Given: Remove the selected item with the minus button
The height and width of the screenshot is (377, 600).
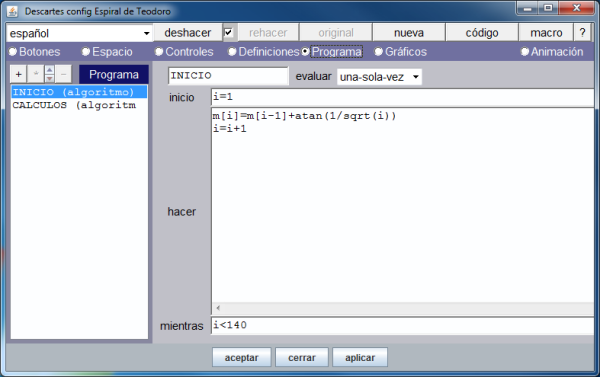Looking at the screenshot, I should pos(64,74).
